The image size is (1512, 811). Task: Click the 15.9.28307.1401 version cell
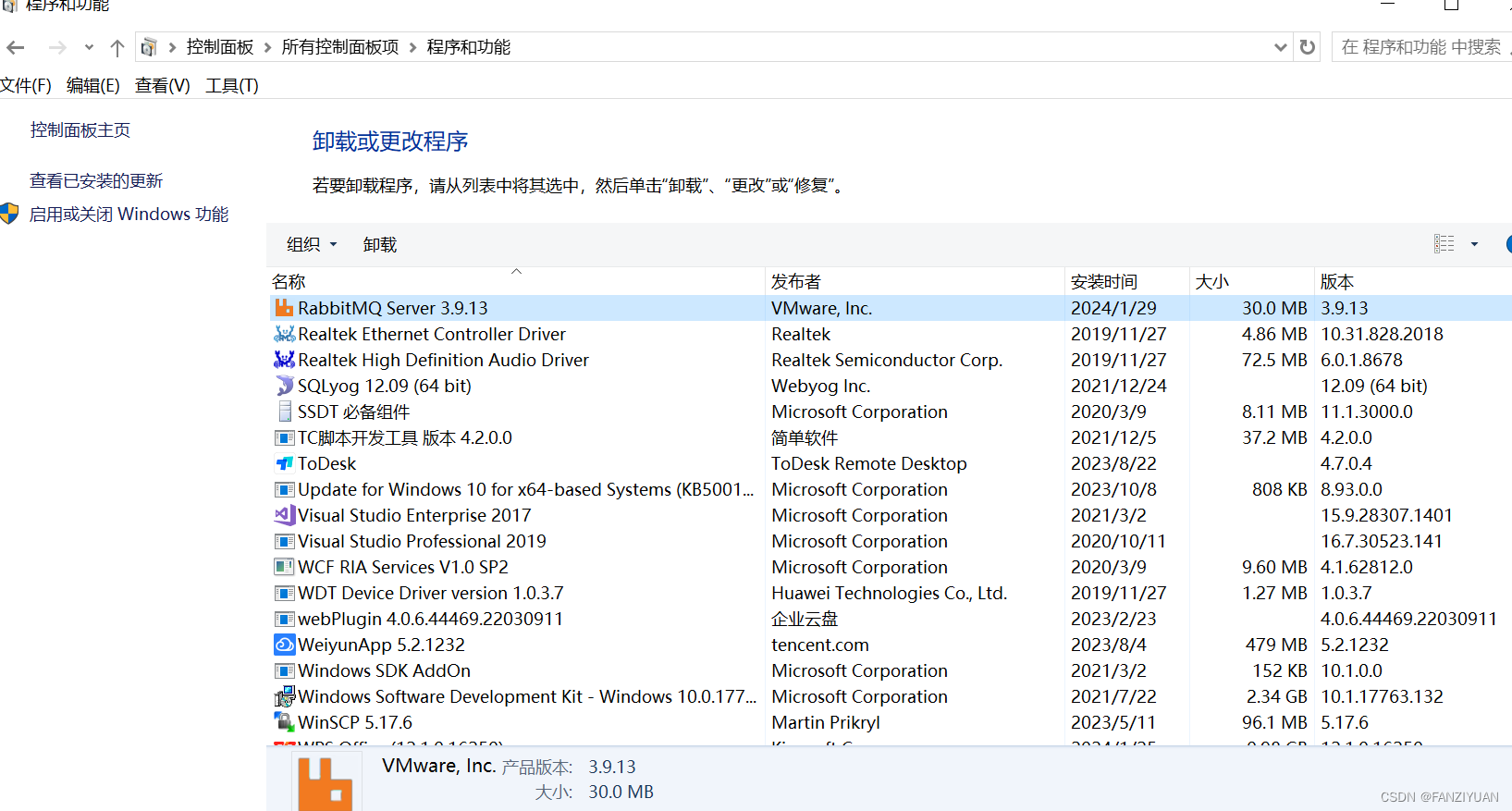click(x=1386, y=515)
